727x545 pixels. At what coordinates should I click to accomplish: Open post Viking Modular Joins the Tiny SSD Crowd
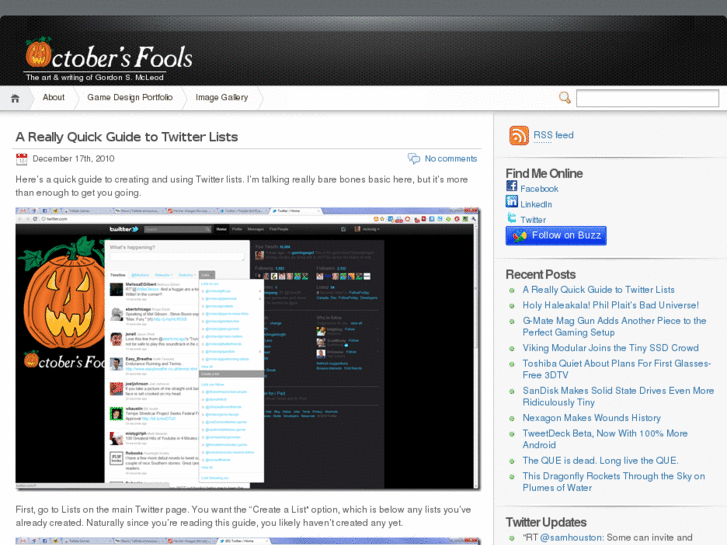click(x=610, y=348)
